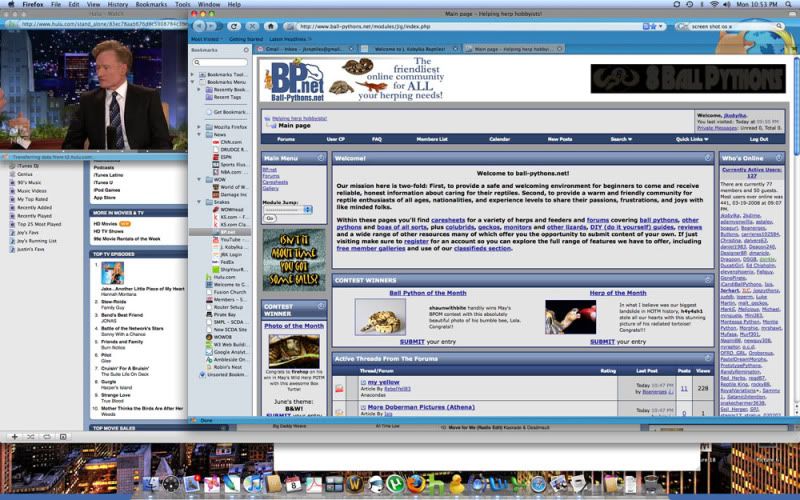Screen dimensions: 800x500
Task: Open the Most Visited bookmarks dropdown
Action: click(x=206, y=39)
